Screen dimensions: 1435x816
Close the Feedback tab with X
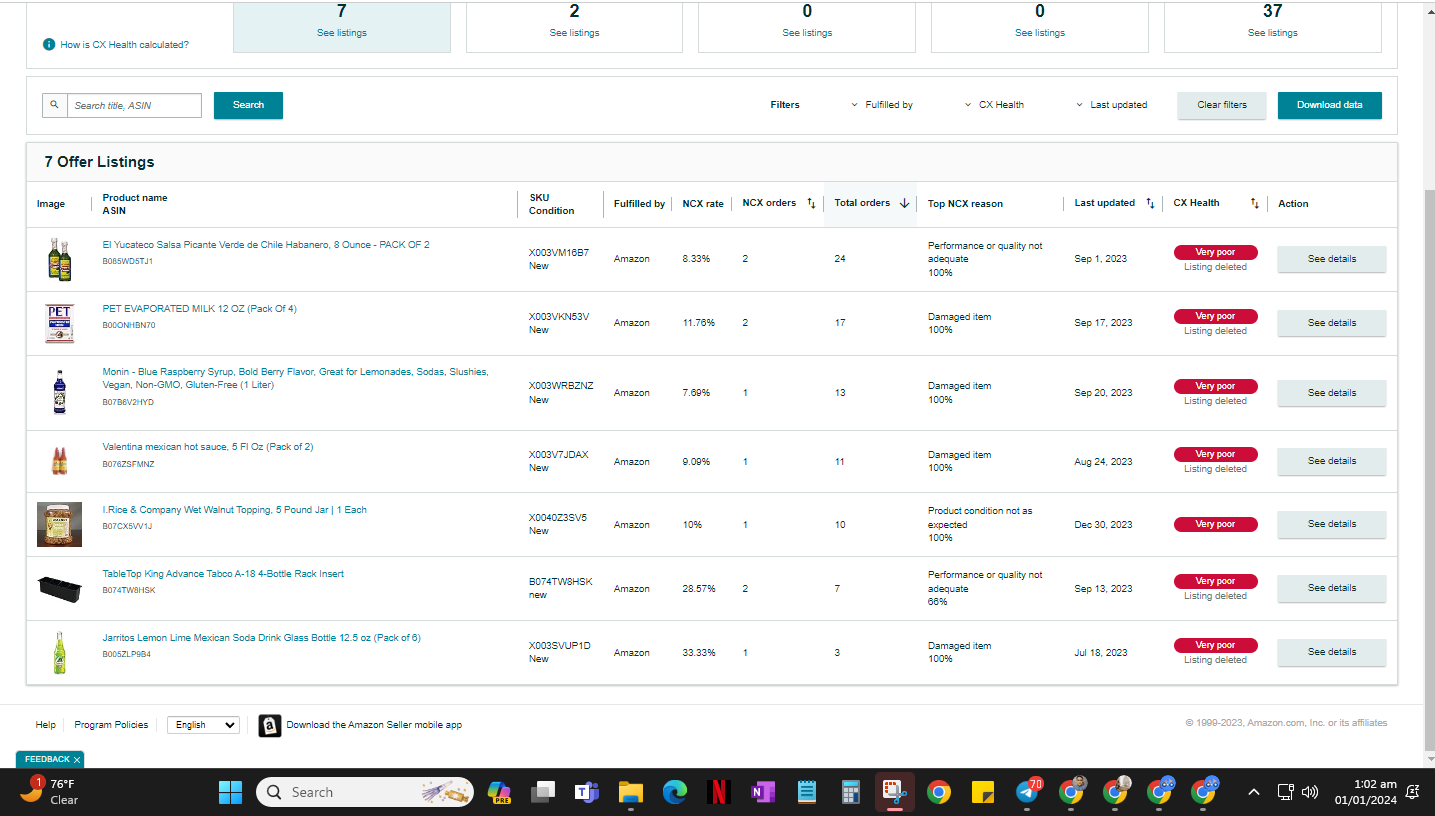point(77,760)
